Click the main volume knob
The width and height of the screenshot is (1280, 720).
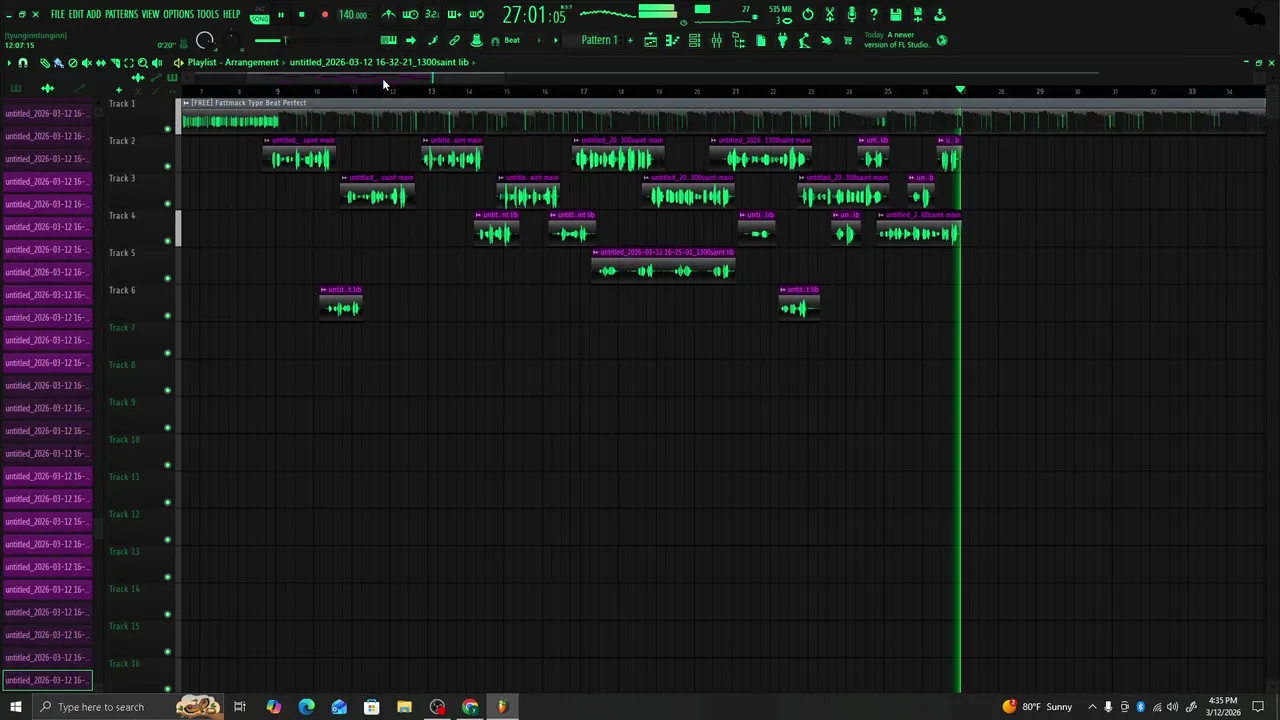click(x=205, y=41)
